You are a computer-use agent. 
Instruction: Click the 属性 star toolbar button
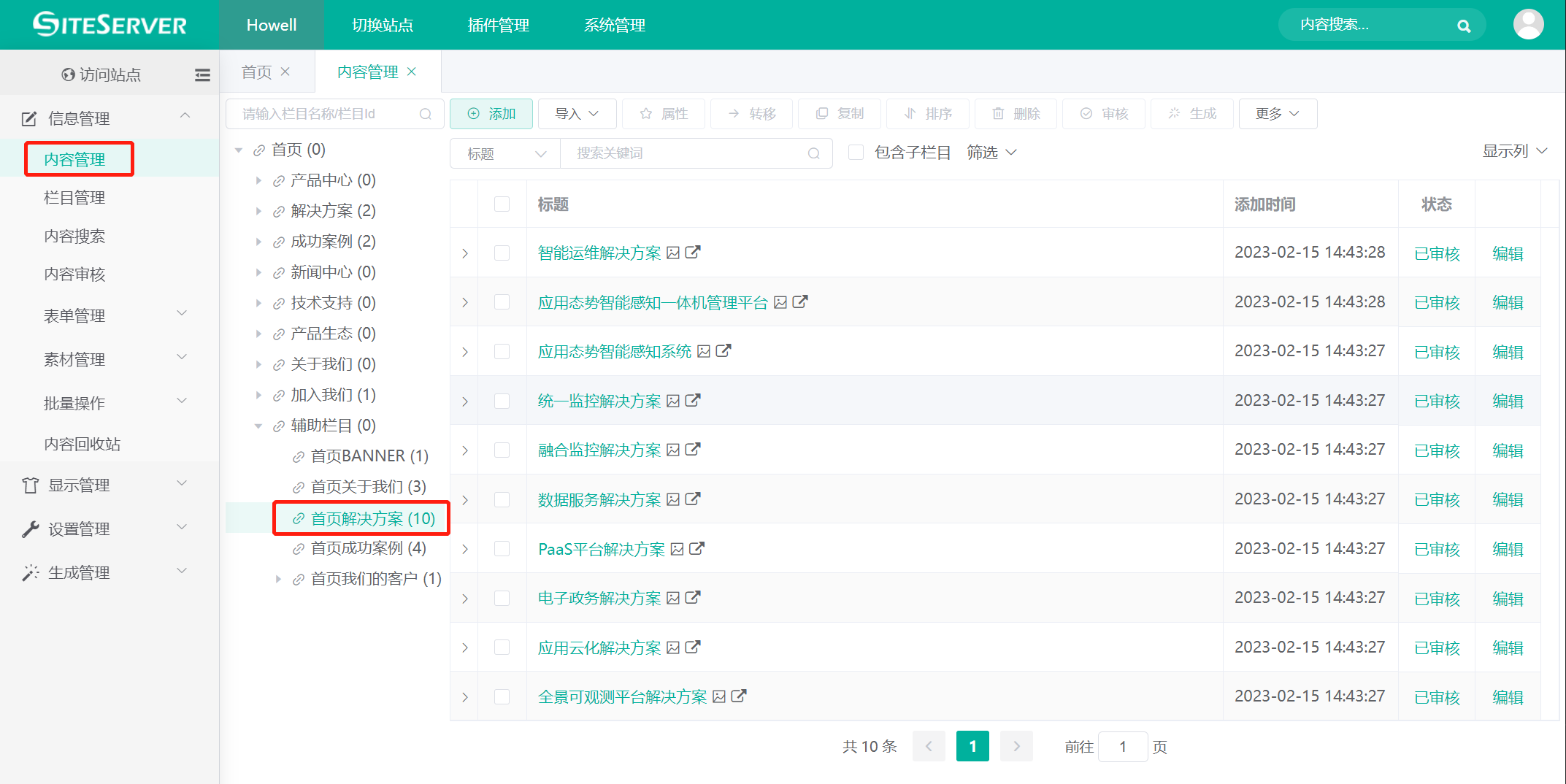click(664, 114)
